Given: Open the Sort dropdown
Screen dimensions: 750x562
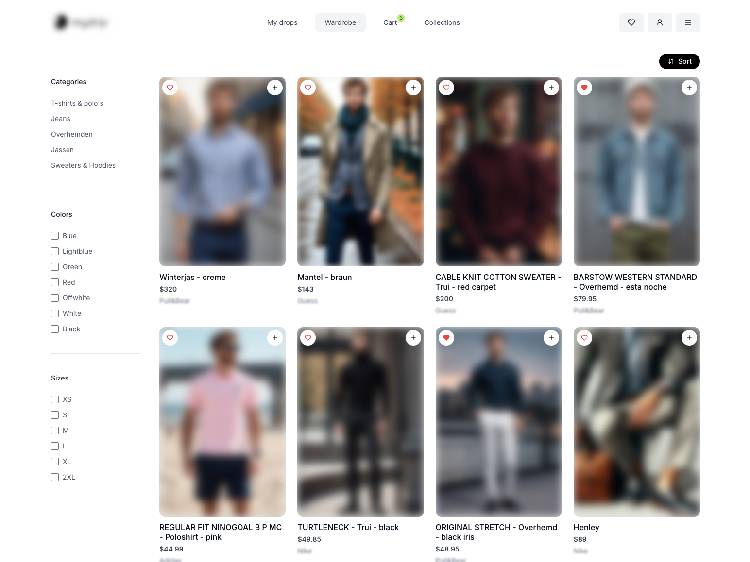Looking at the screenshot, I should [679, 61].
